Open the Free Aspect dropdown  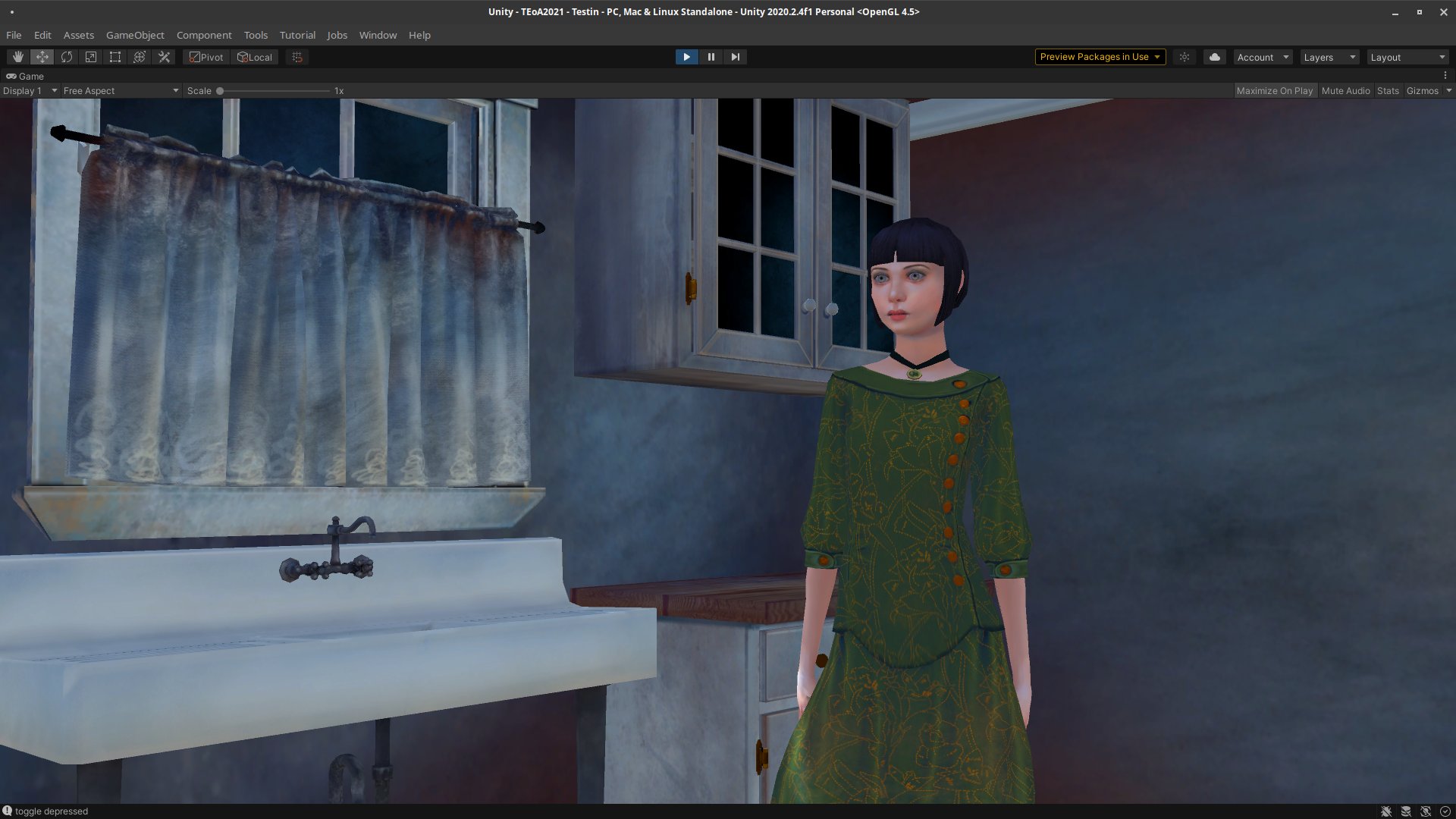click(121, 91)
